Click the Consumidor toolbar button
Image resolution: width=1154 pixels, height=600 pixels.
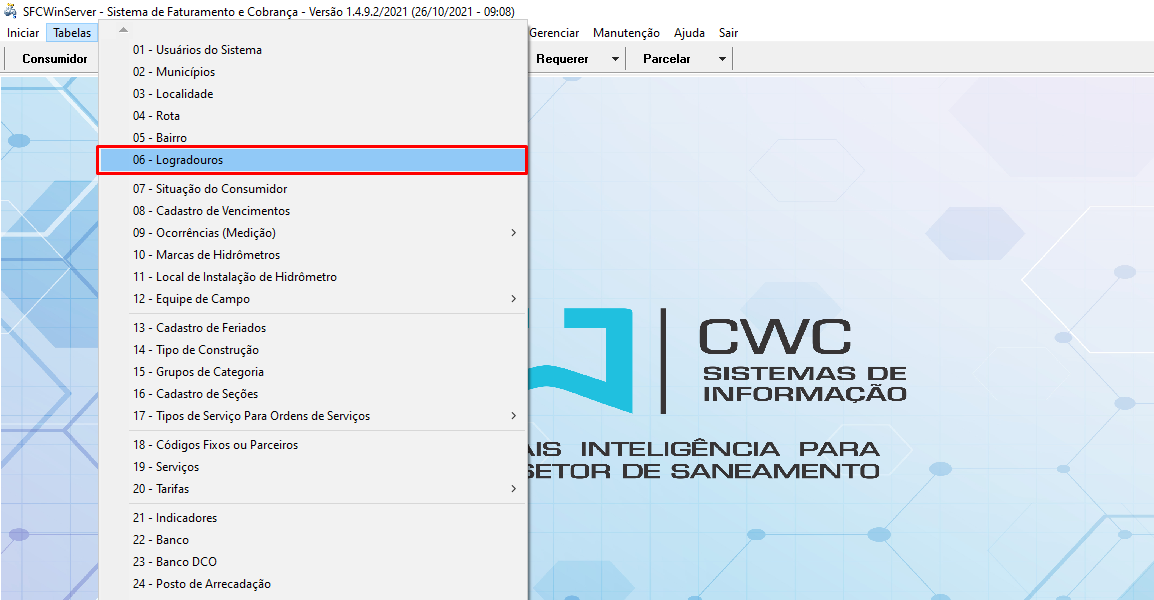55,59
